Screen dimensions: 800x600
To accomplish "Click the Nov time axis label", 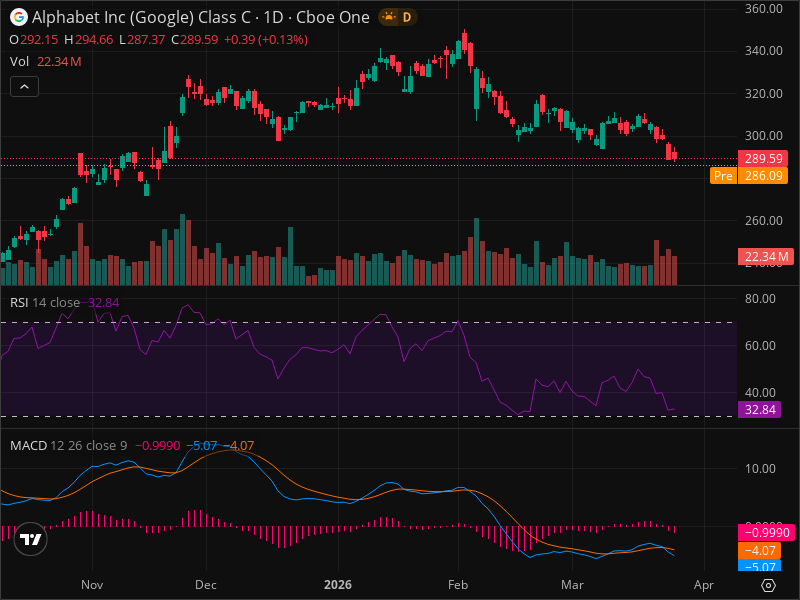I will (92, 585).
